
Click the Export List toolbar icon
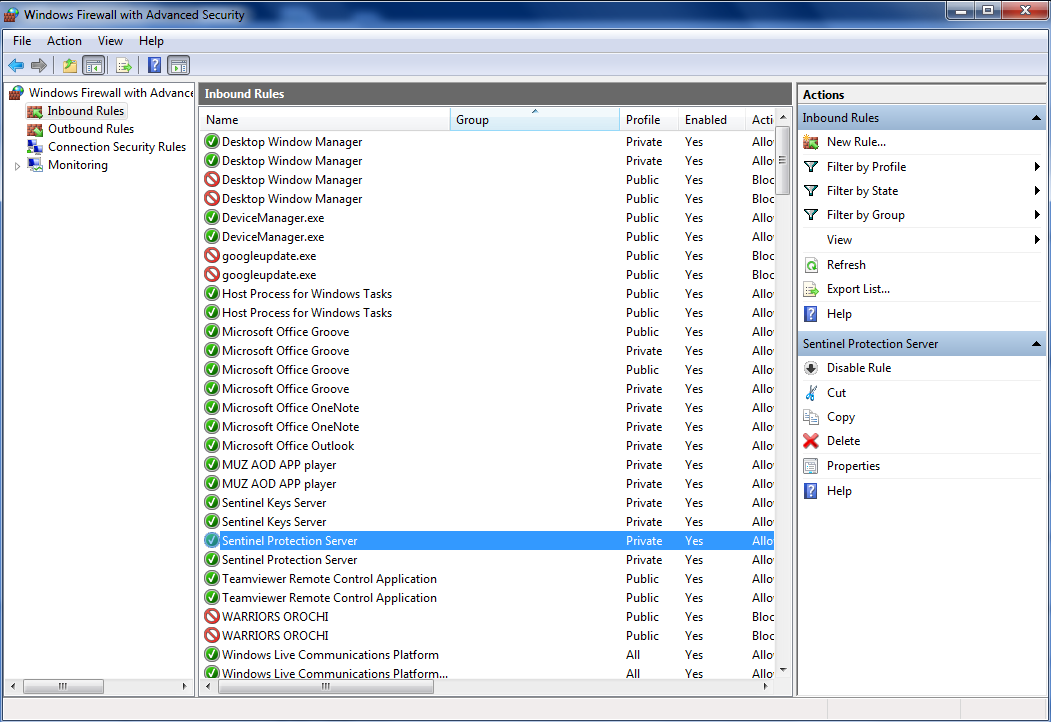[122, 65]
